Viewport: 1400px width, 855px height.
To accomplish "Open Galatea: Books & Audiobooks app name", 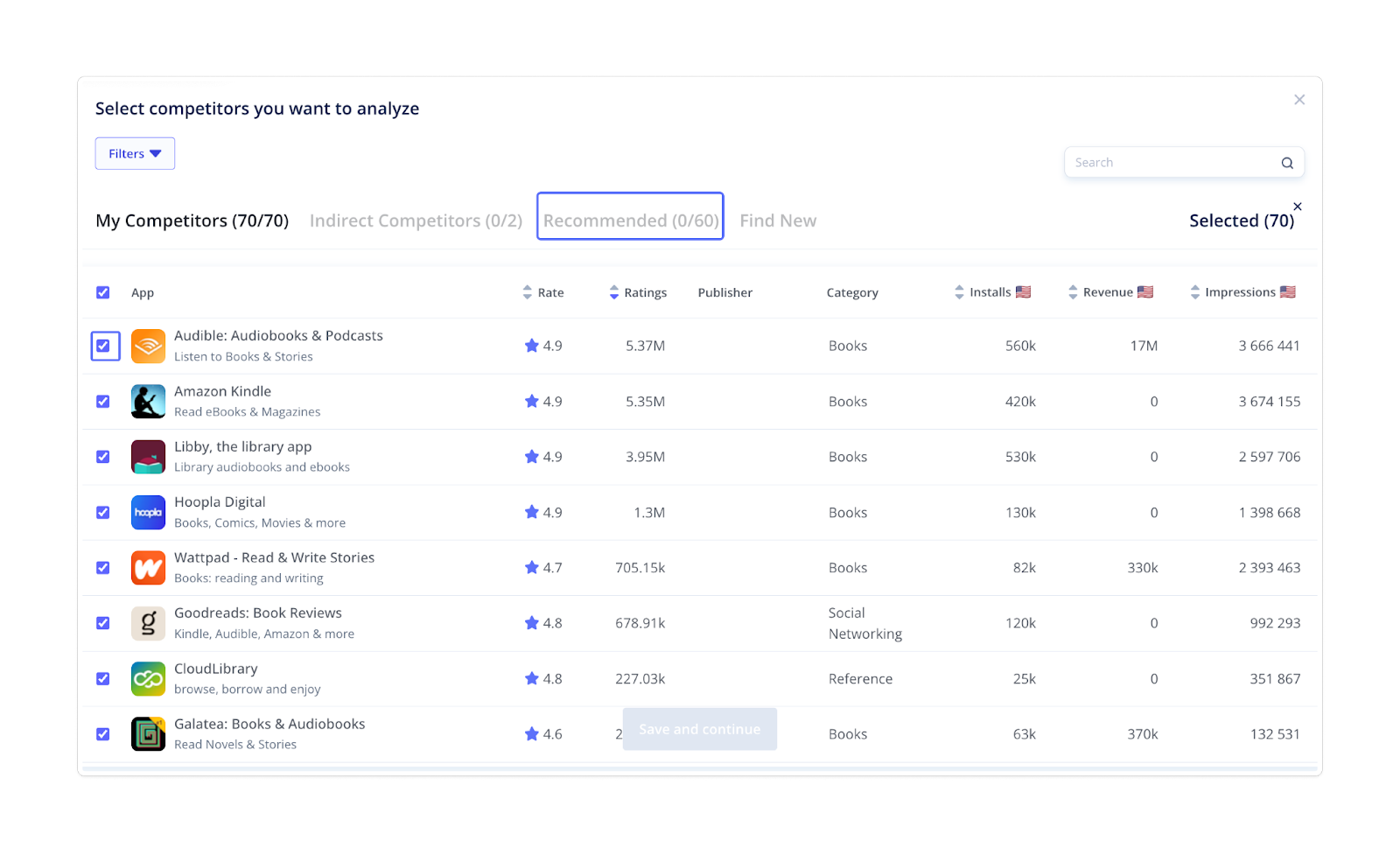I will [269, 725].
